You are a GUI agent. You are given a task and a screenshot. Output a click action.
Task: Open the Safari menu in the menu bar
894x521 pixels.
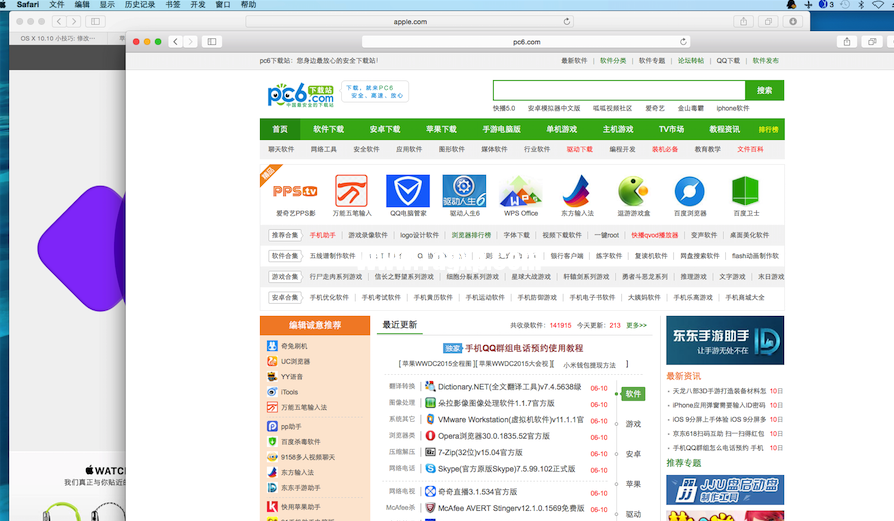[28, 5]
